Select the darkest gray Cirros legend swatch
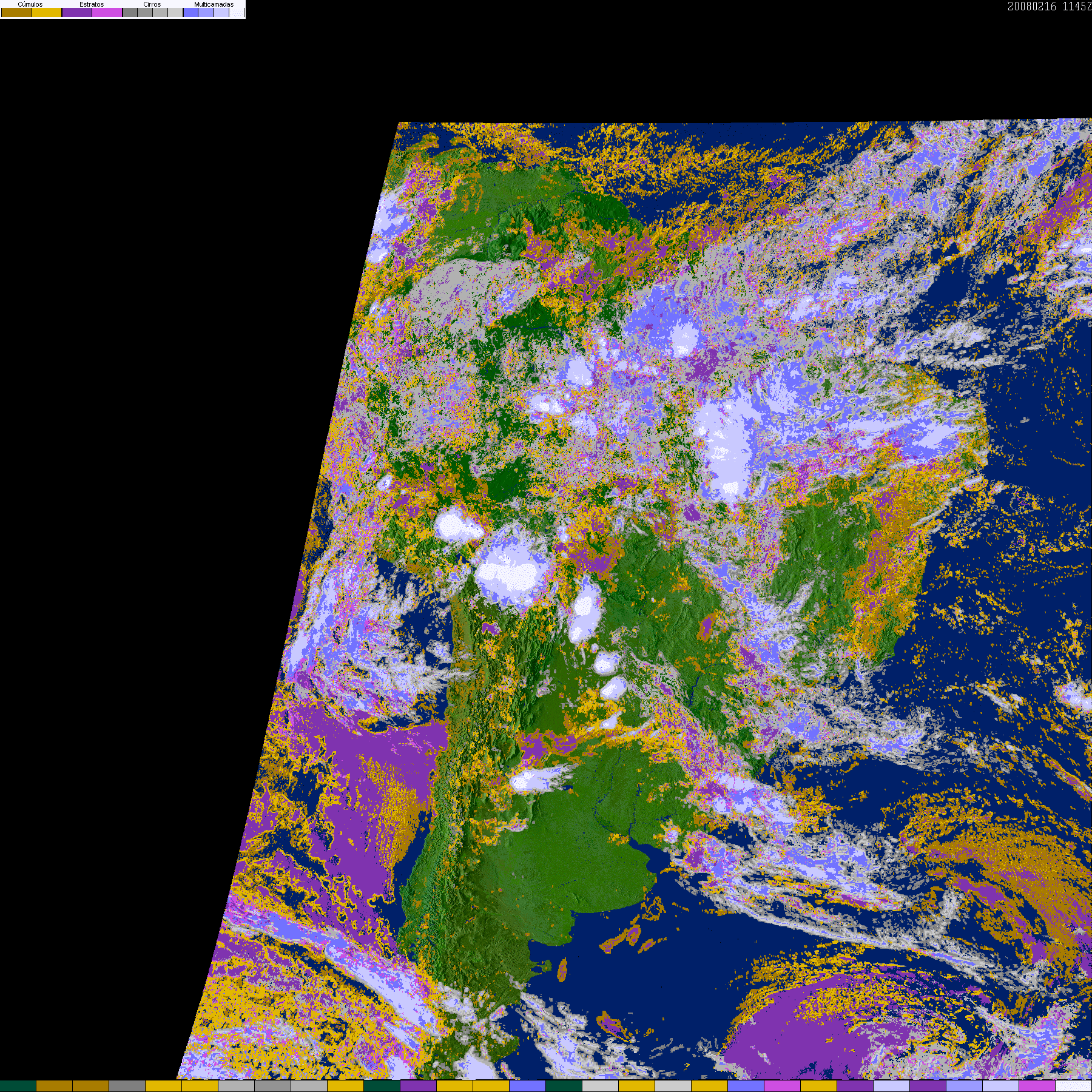Image resolution: width=1092 pixels, height=1092 pixels. coord(130,12)
